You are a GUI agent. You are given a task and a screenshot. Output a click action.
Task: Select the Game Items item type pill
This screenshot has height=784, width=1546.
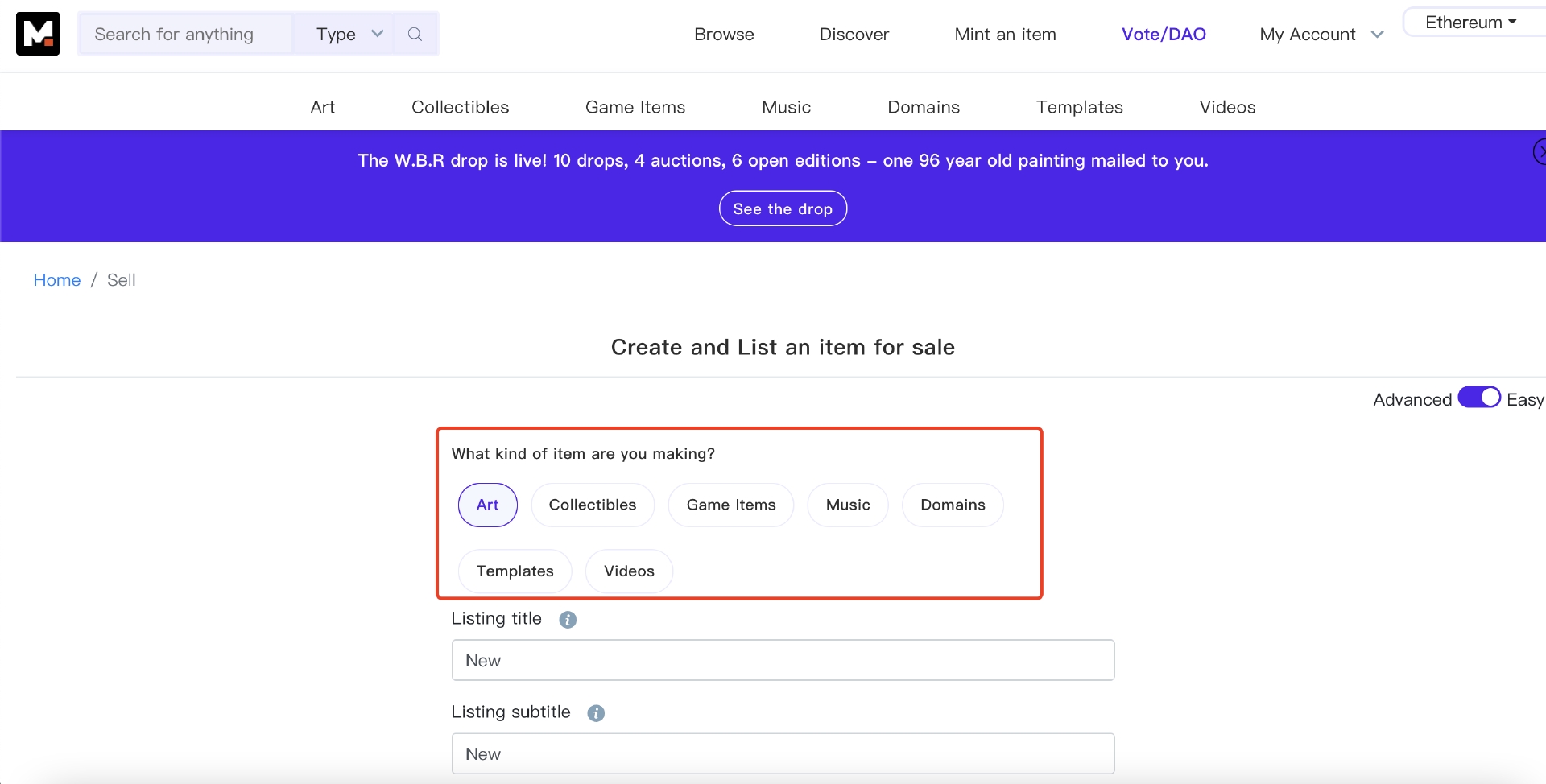point(731,505)
